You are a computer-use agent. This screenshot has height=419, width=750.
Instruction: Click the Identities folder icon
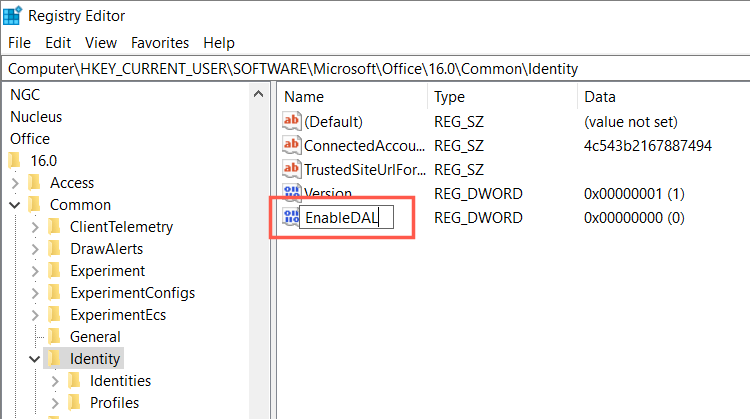[75, 381]
